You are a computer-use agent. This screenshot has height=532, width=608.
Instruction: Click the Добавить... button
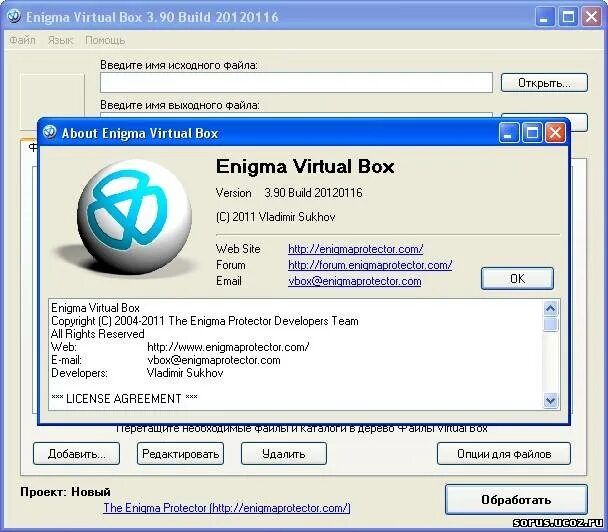pyautogui.click(x=76, y=453)
